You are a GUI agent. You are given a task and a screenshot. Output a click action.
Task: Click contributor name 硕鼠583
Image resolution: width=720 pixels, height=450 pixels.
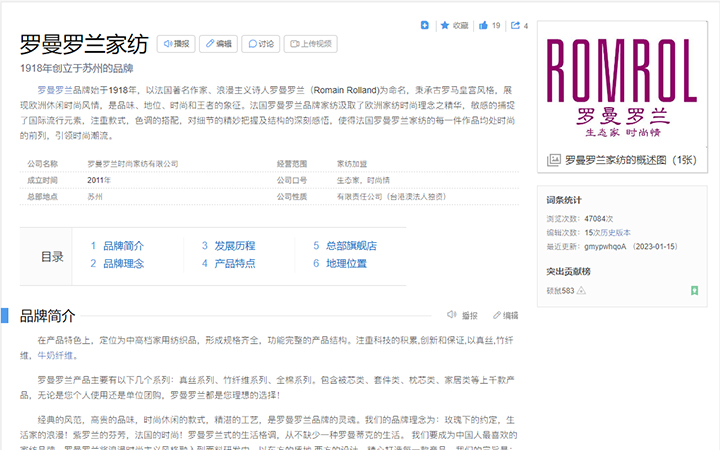(x=560, y=291)
